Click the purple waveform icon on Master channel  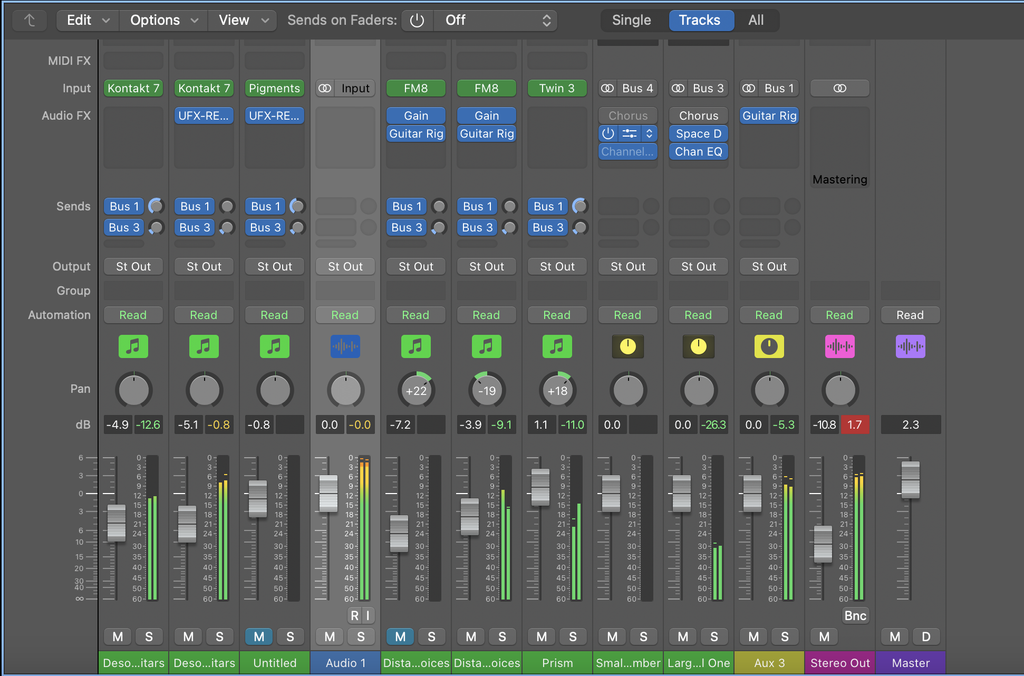910,346
